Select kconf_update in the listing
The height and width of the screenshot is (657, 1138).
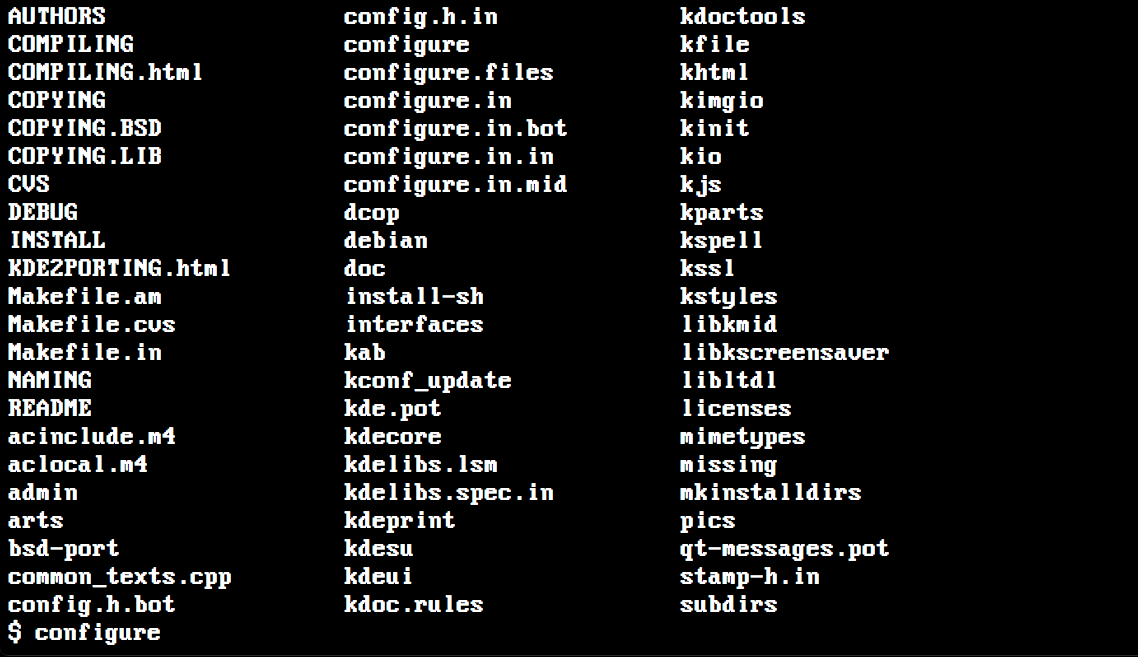pyautogui.click(x=427, y=380)
